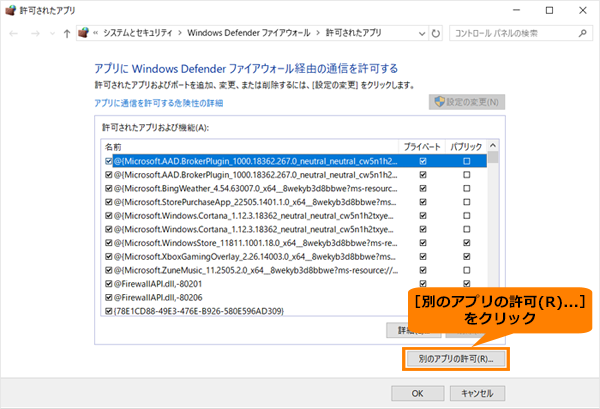Image resolution: width=600 pixels, height=409 pixels.
Task: Open システムとセキュリティ breadcrumb
Action: point(138,33)
